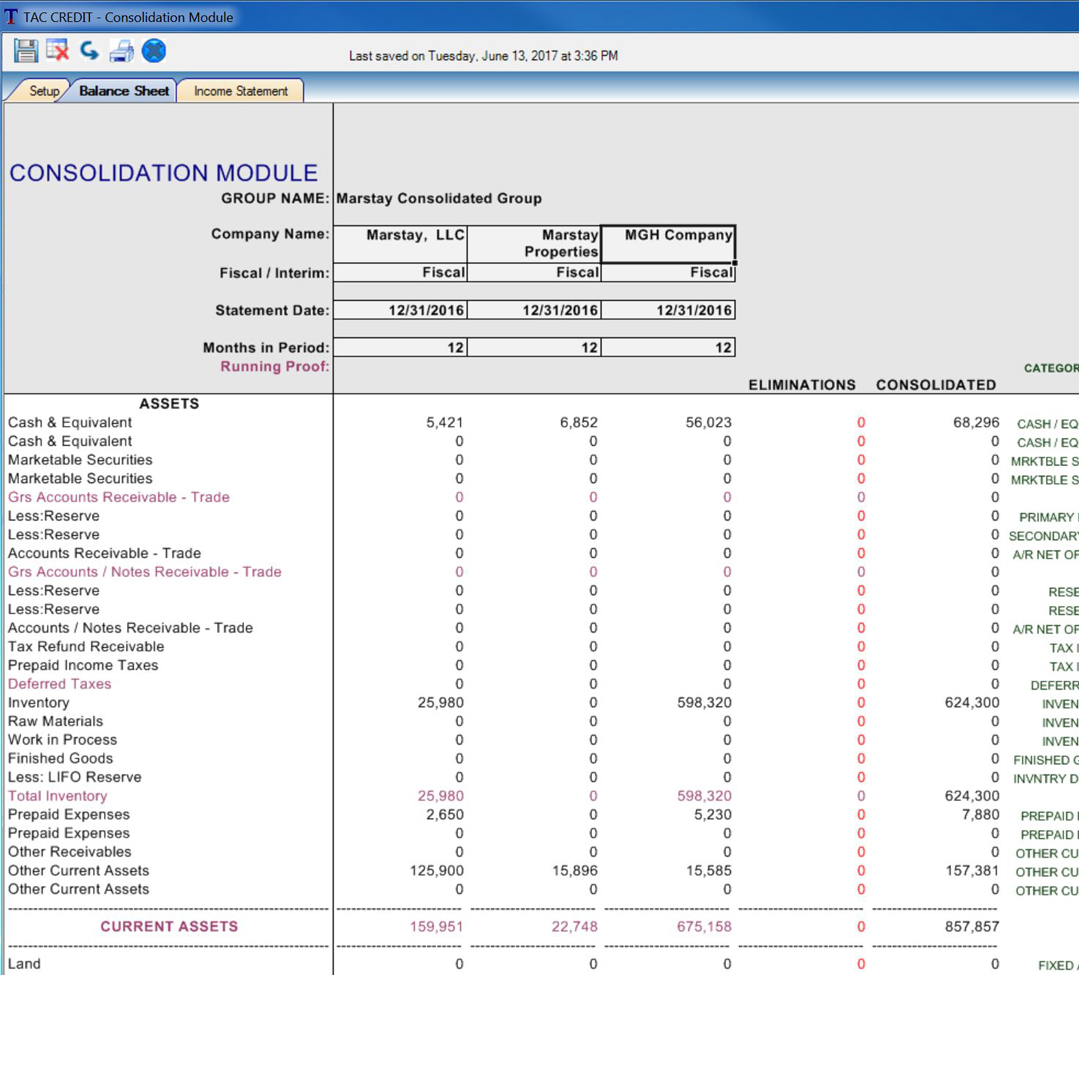Click the blue undo arrow icon
This screenshot has height=1083, width=1079.
point(89,50)
